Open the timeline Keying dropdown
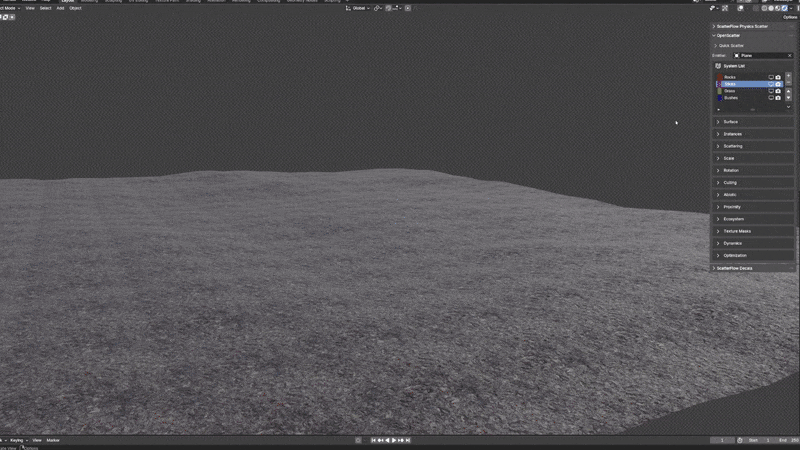This screenshot has width=800, height=450. coord(18,440)
